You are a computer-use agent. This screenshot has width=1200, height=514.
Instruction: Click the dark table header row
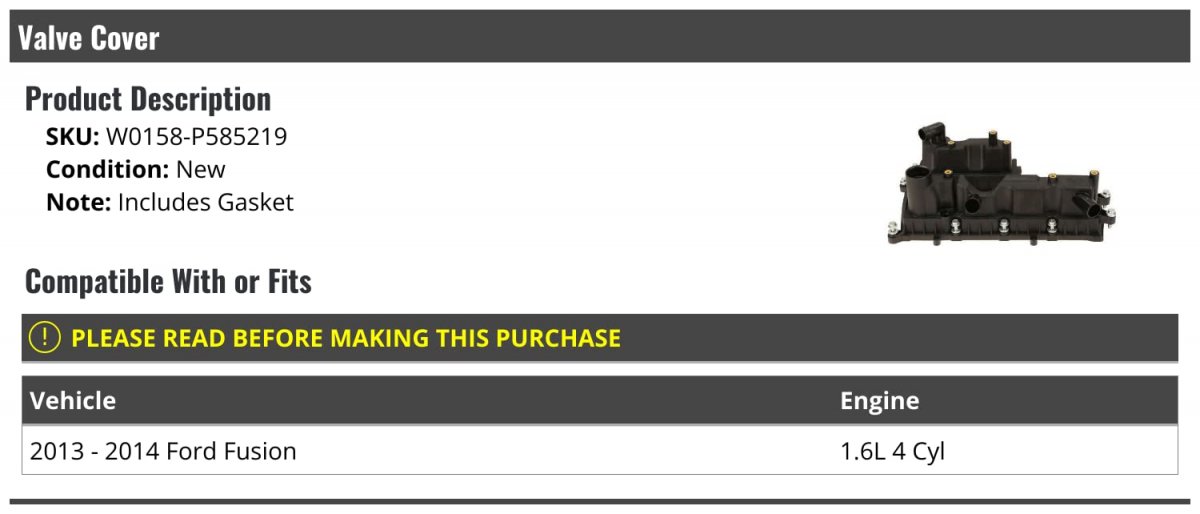[x=600, y=401]
